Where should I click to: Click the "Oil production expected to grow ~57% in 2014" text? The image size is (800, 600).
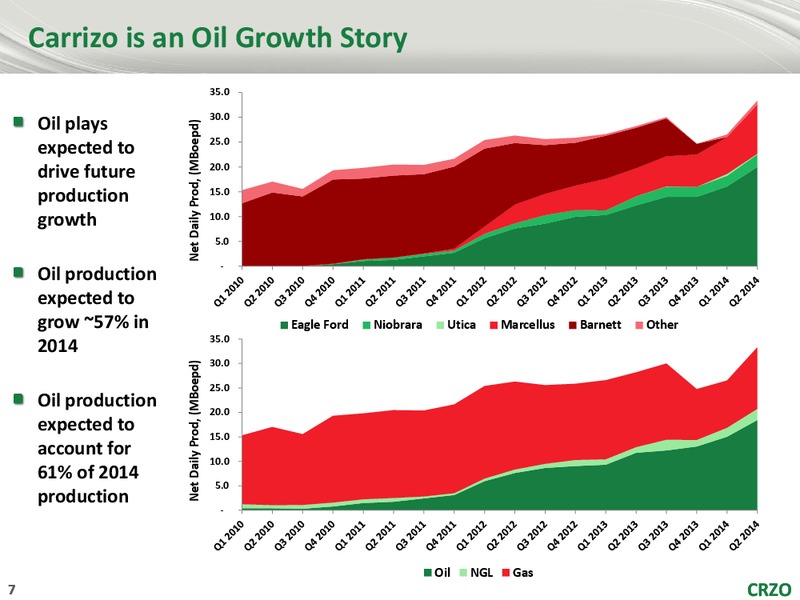97,310
